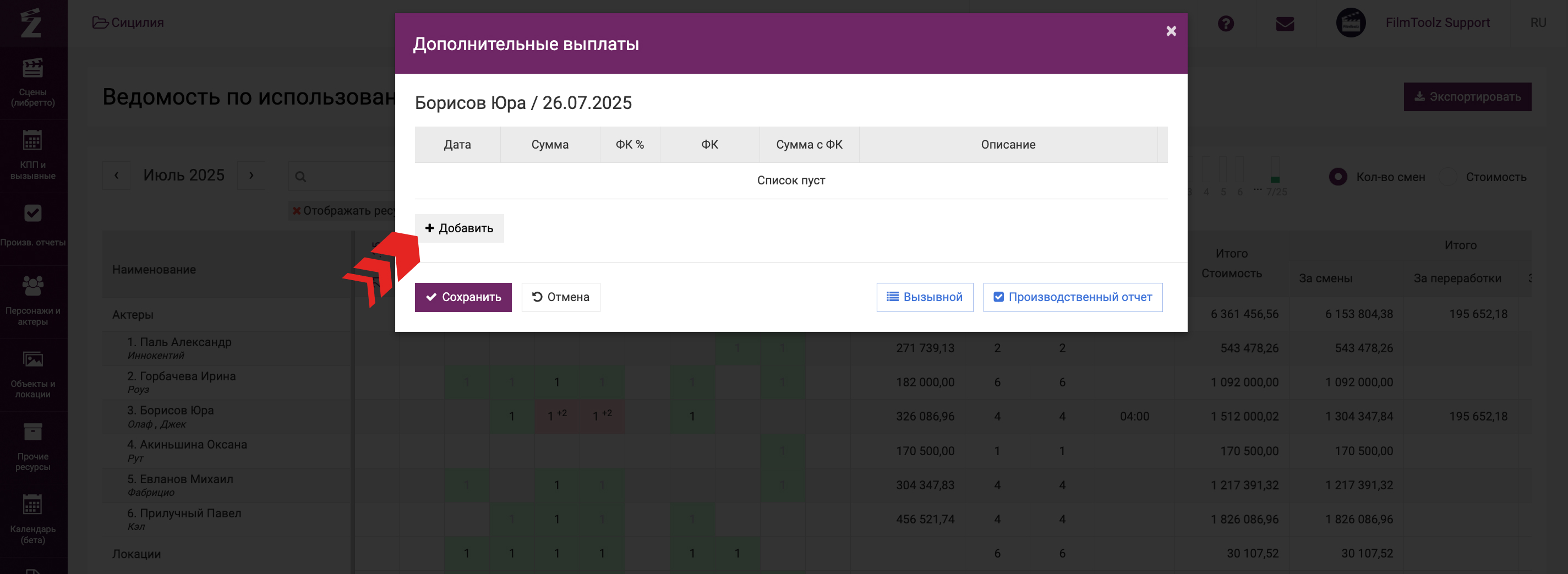
Task: Open the help question mark icon
Action: coord(1226,23)
